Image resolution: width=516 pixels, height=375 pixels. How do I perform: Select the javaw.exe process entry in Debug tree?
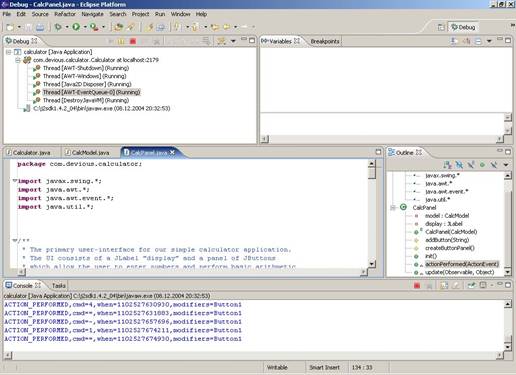(x=102, y=108)
